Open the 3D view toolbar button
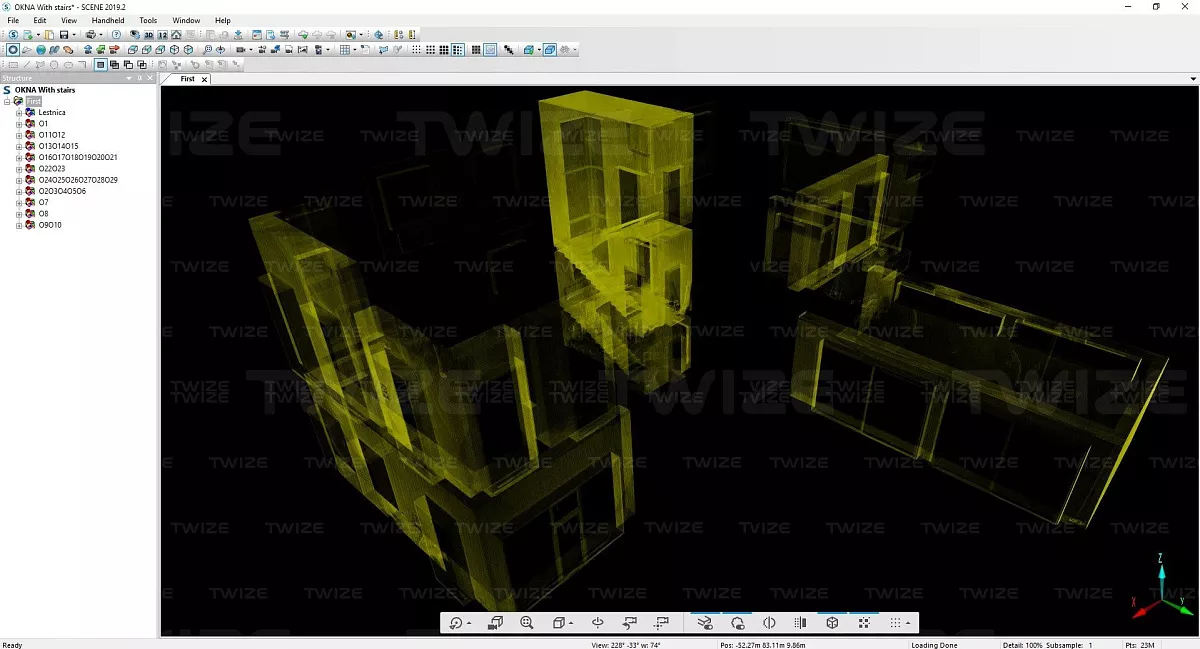This screenshot has width=1200, height=649. tap(148, 35)
